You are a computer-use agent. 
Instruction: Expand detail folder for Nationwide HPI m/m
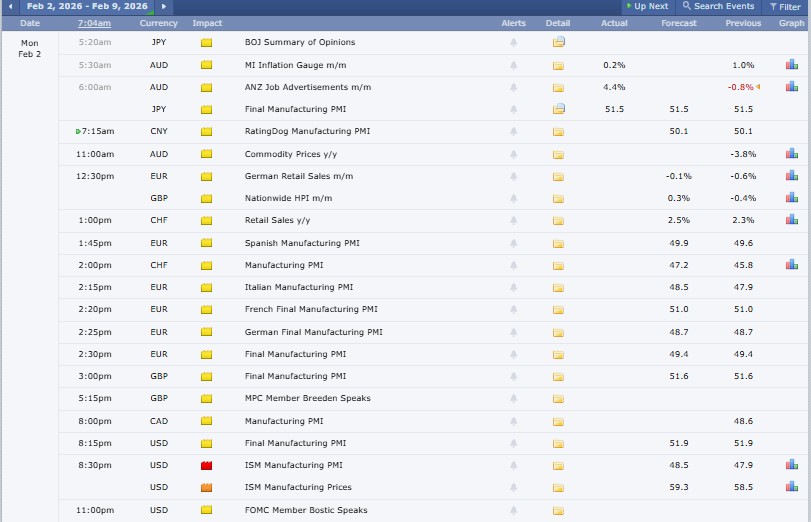coord(558,198)
